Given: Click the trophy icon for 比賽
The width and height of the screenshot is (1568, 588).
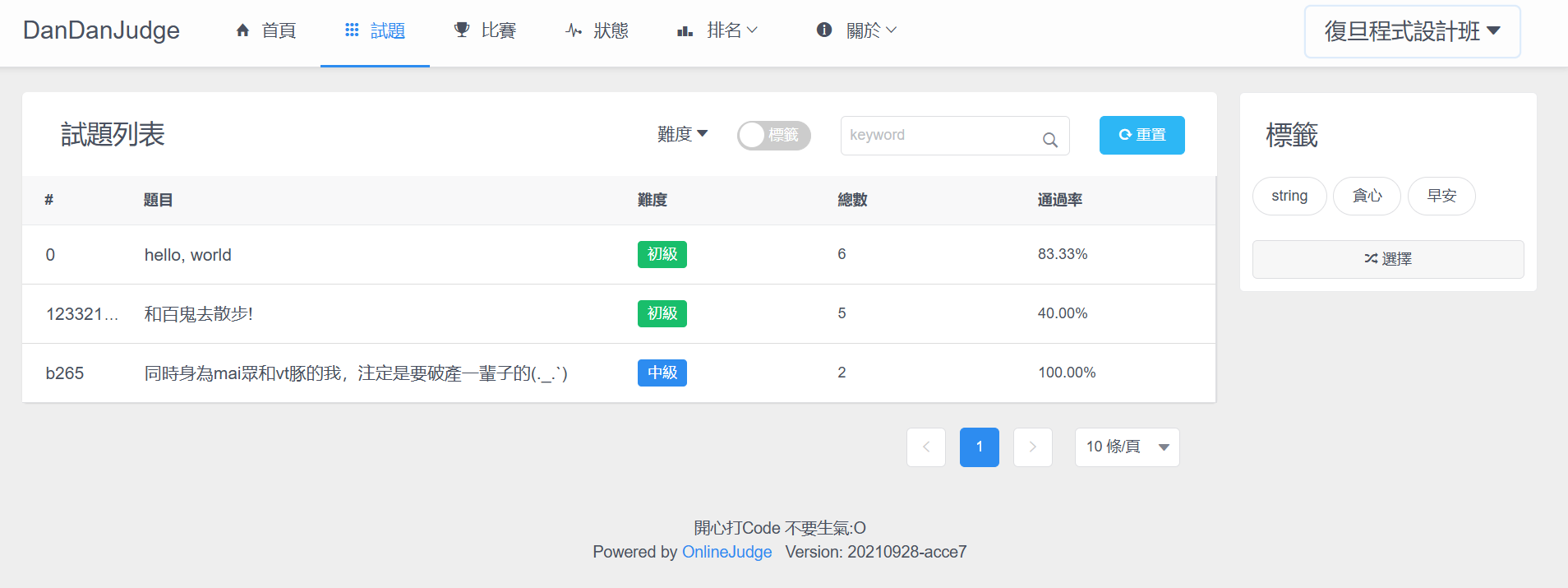Looking at the screenshot, I should (x=462, y=30).
